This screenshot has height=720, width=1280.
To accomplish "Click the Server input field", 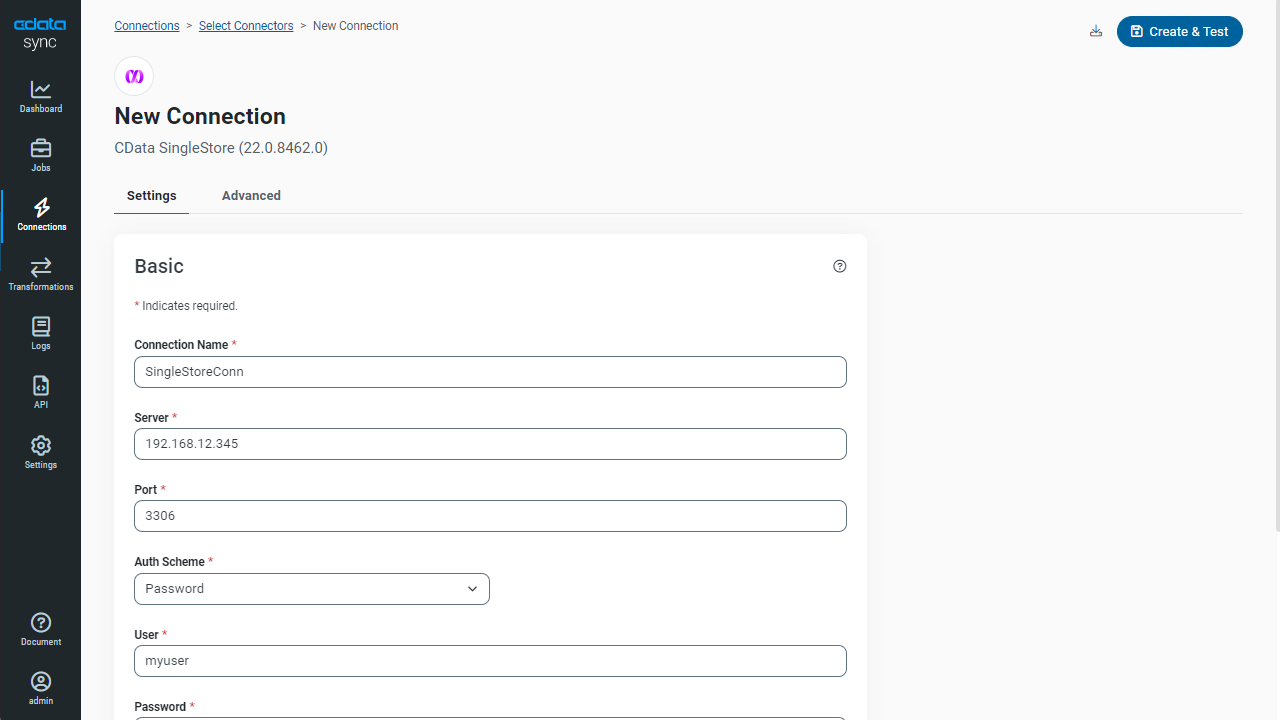I will pyautogui.click(x=490, y=444).
